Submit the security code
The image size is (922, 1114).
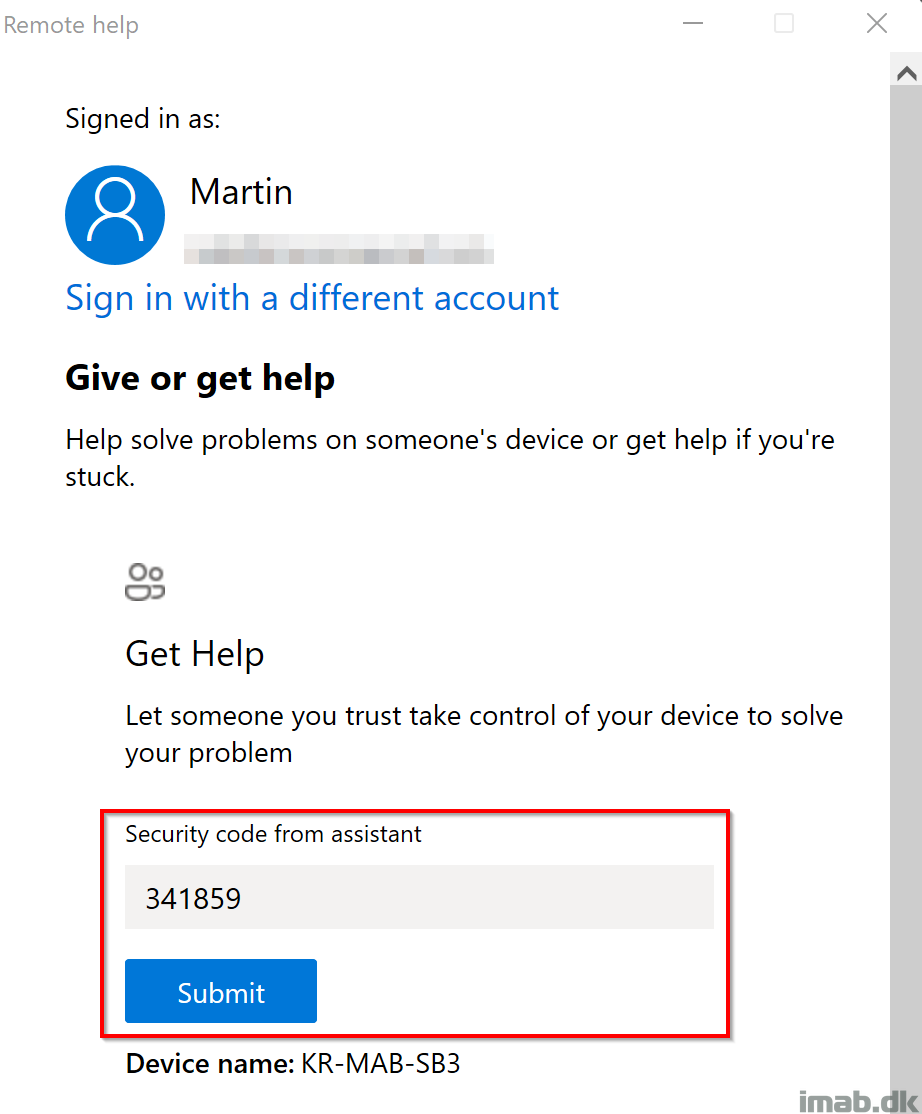click(221, 991)
